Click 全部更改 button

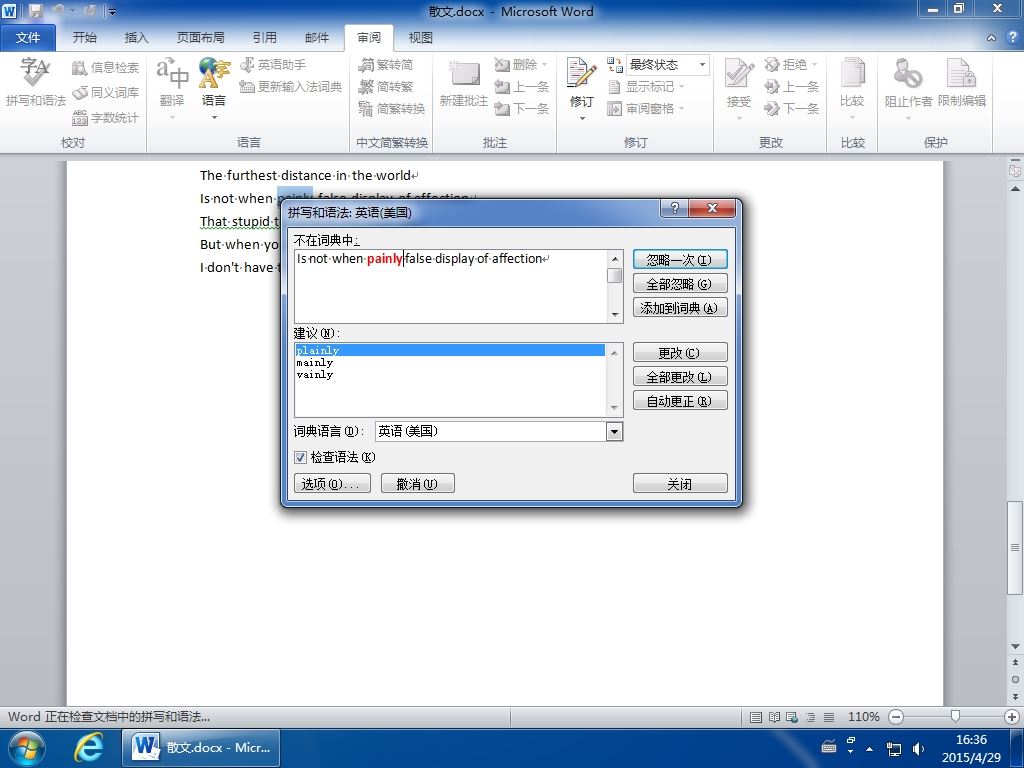click(x=679, y=377)
